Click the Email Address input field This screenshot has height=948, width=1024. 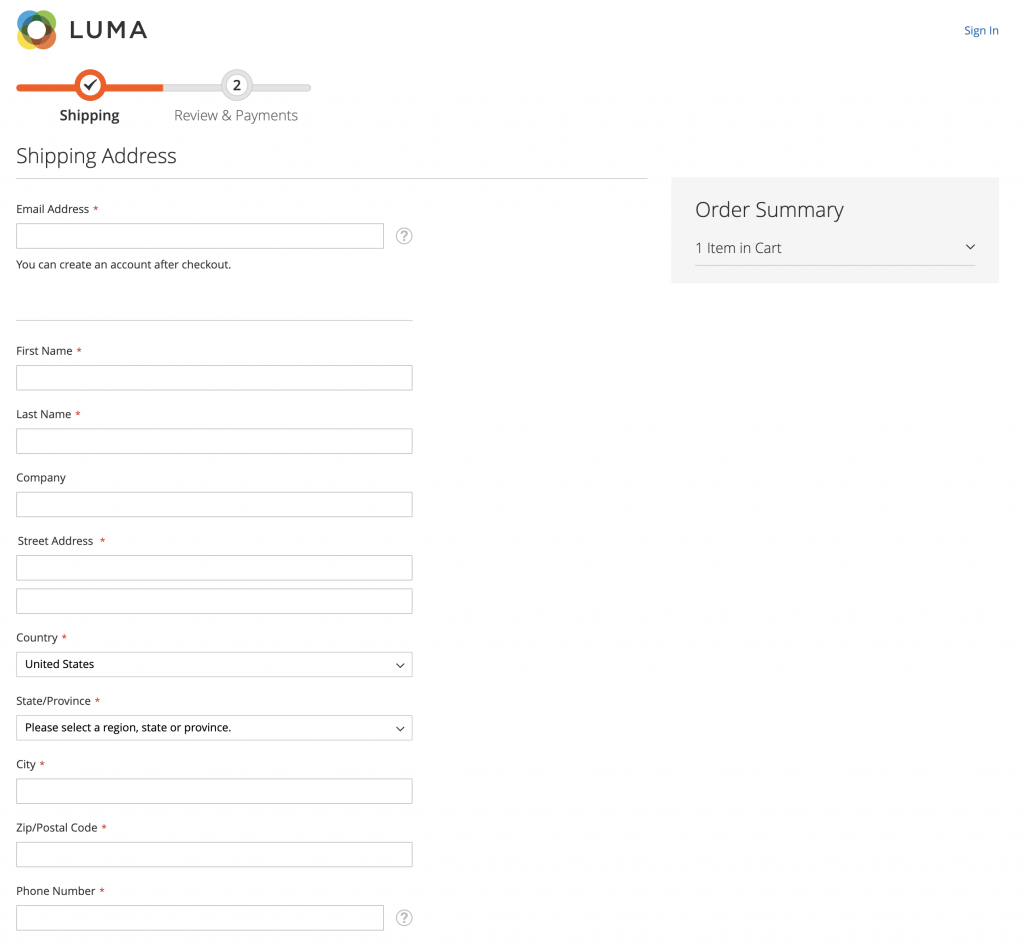pos(199,236)
